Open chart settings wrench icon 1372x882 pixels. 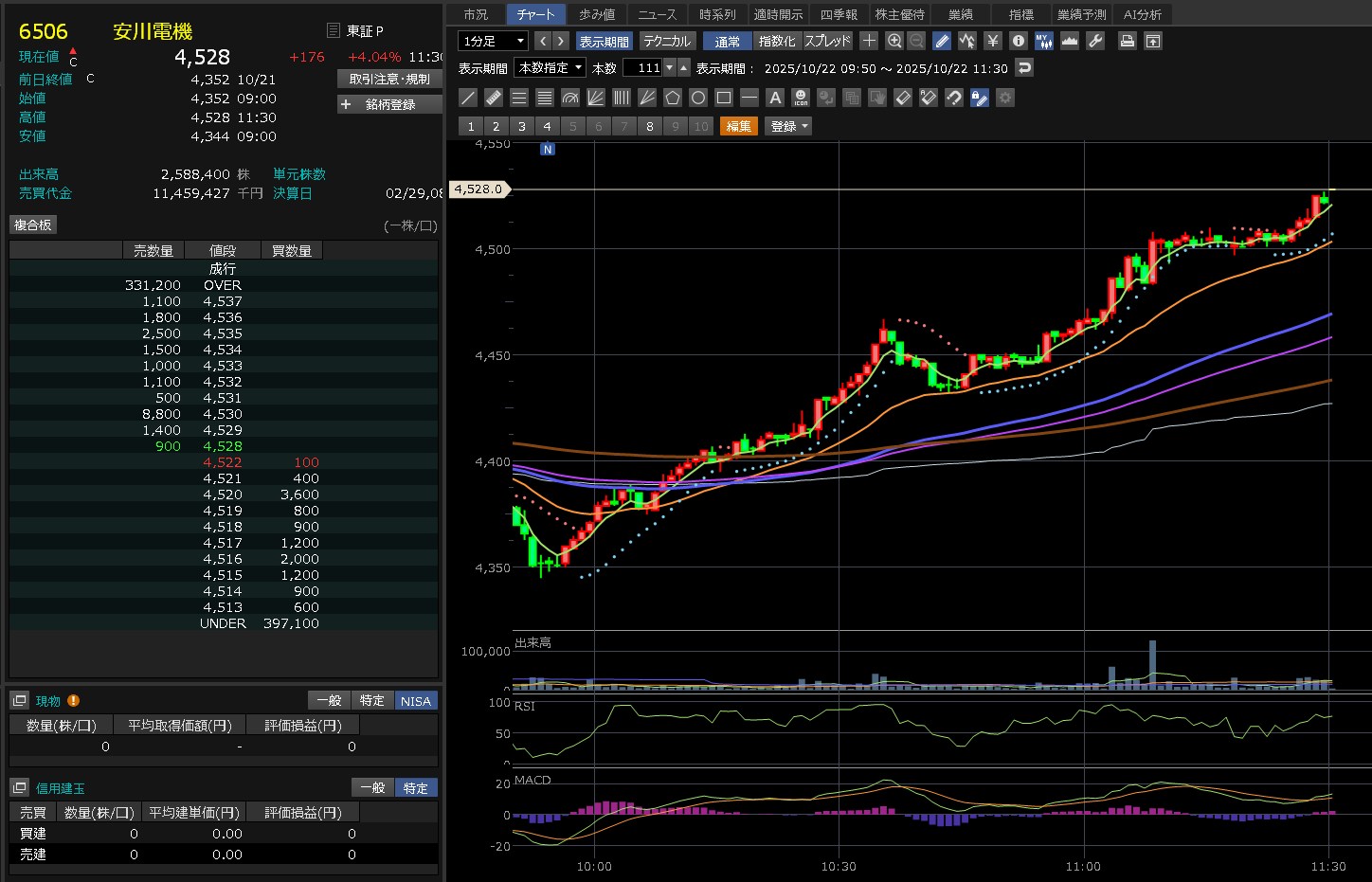(1095, 41)
